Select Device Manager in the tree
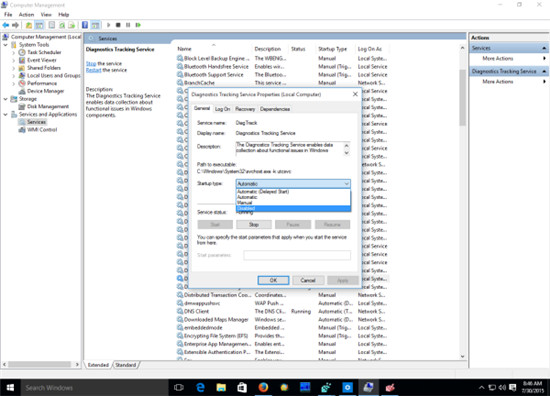Viewport: 550px width, 396px height. 46,91
